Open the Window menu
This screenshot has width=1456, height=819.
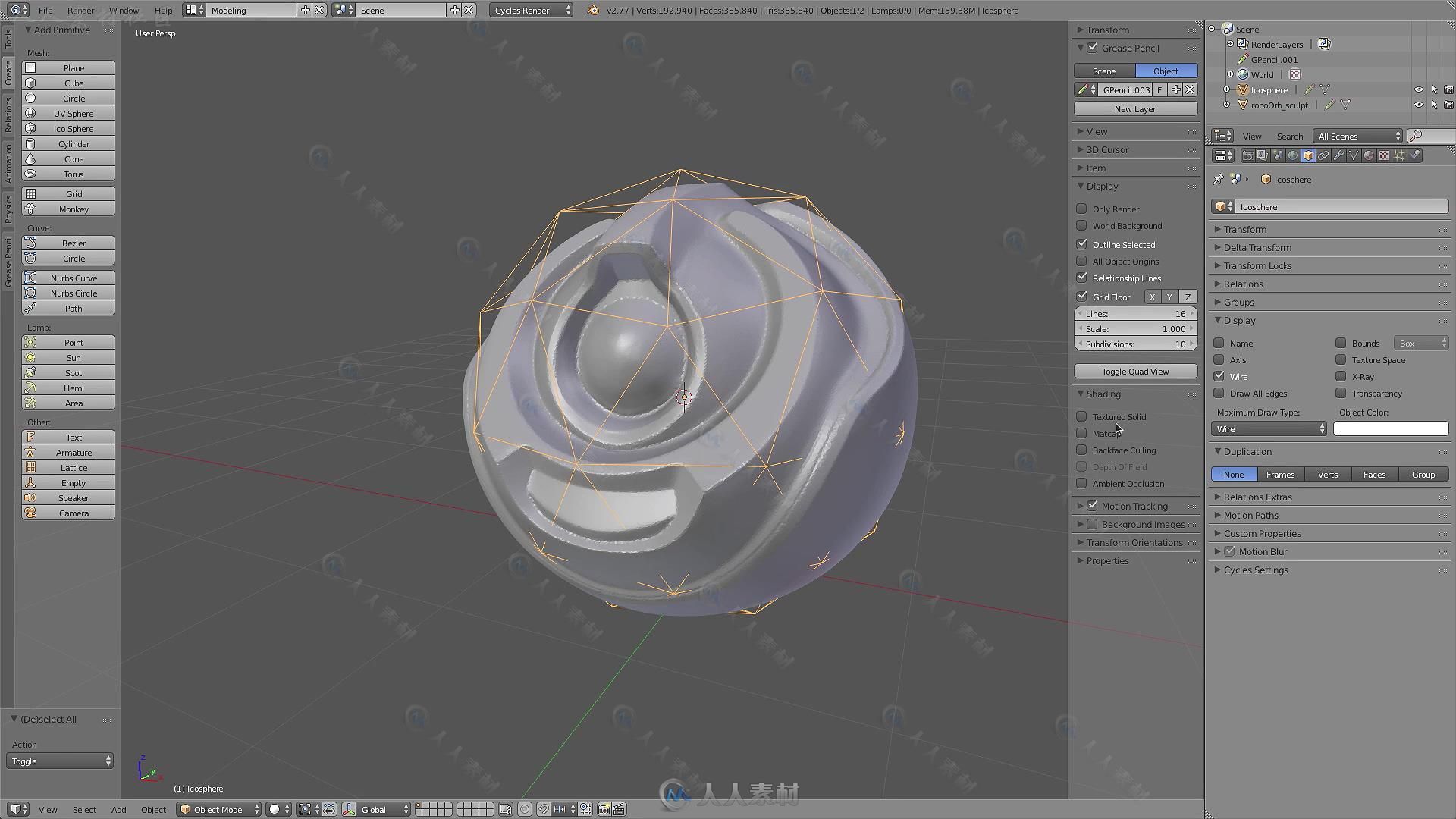(x=124, y=11)
